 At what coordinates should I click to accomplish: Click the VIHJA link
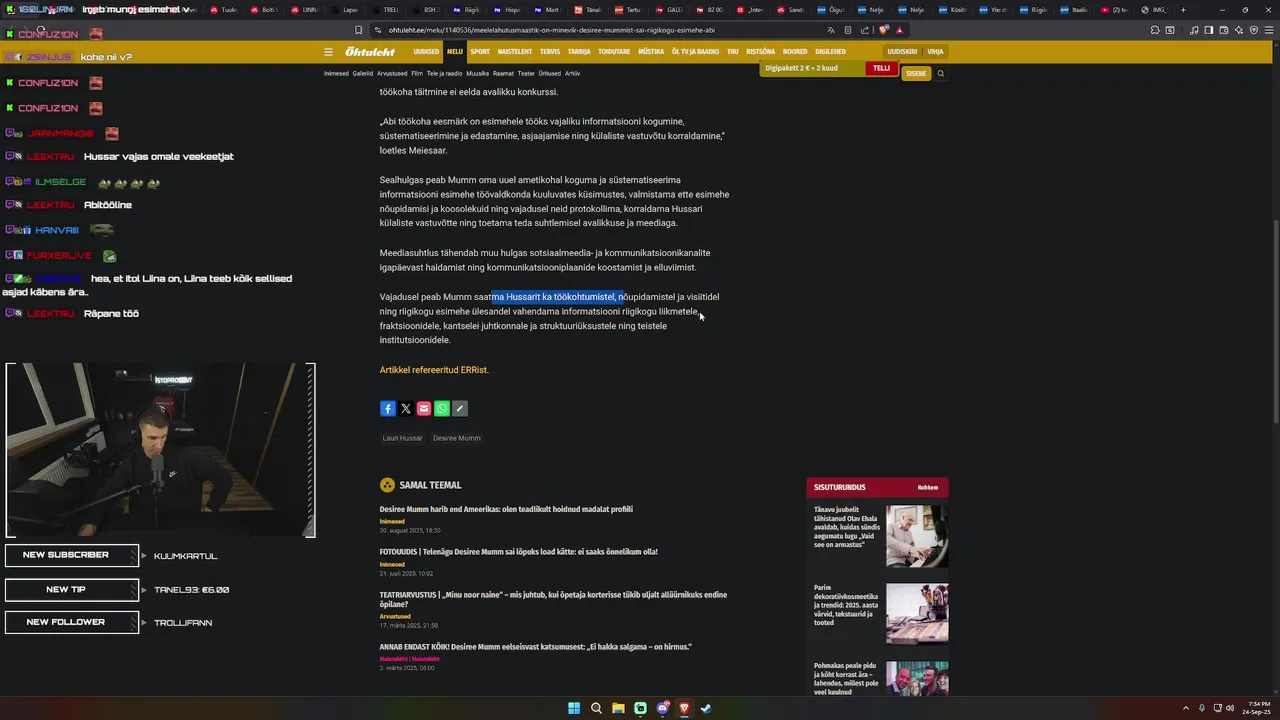[935, 52]
